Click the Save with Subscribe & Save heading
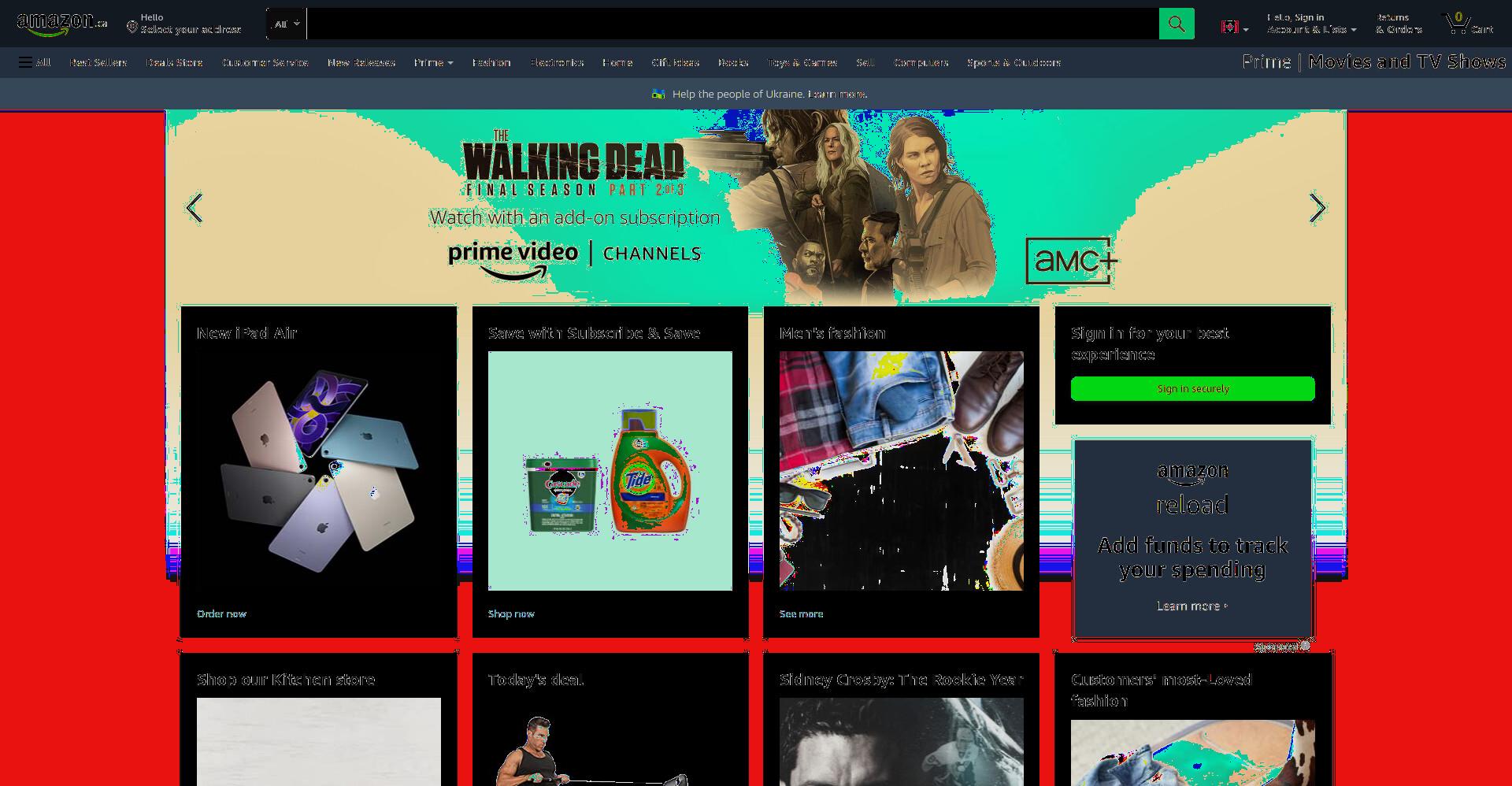The height and width of the screenshot is (786, 1512). pyautogui.click(x=594, y=332)
